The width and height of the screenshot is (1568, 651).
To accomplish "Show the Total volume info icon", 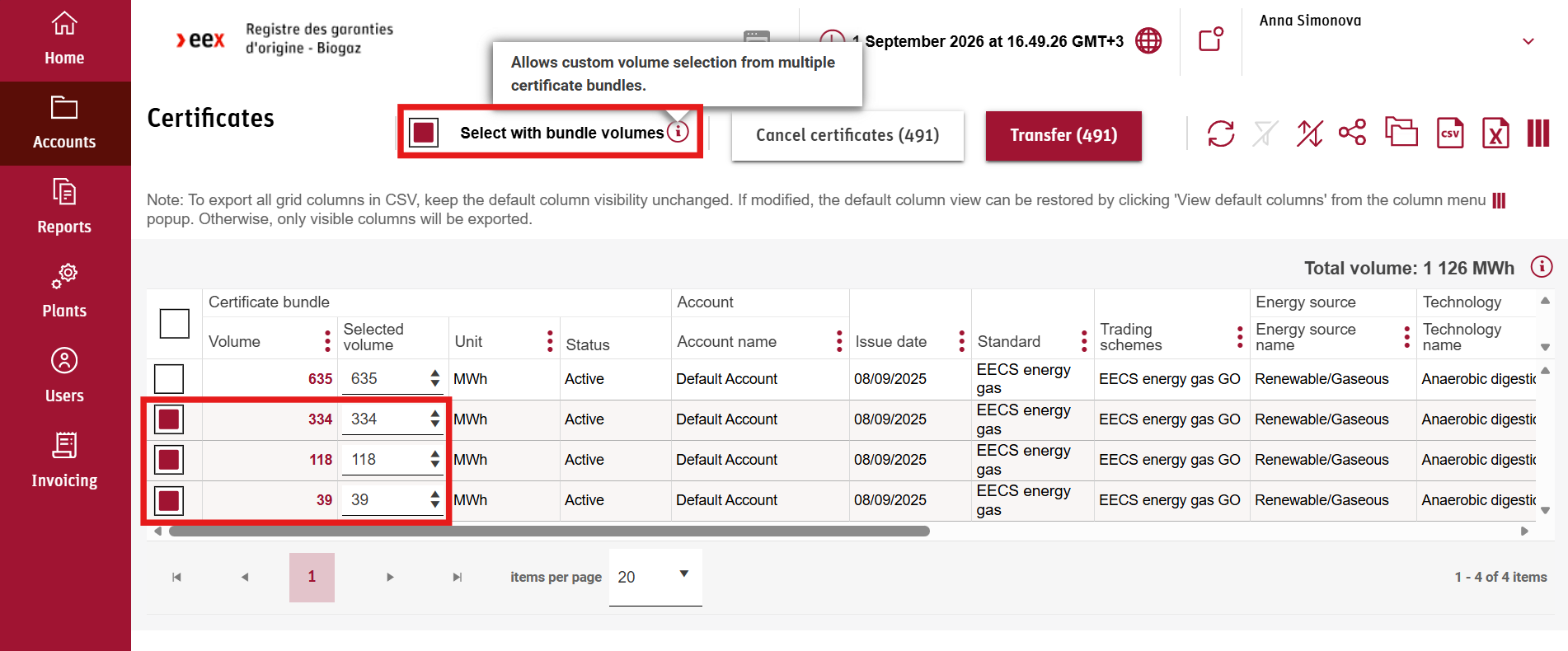I will pyautogui.click(x=1542, y=267).
